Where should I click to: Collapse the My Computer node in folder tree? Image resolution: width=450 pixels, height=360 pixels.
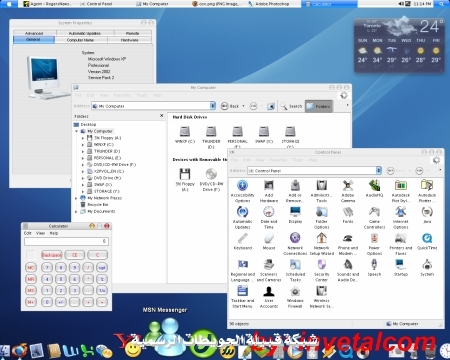(76, 131)
